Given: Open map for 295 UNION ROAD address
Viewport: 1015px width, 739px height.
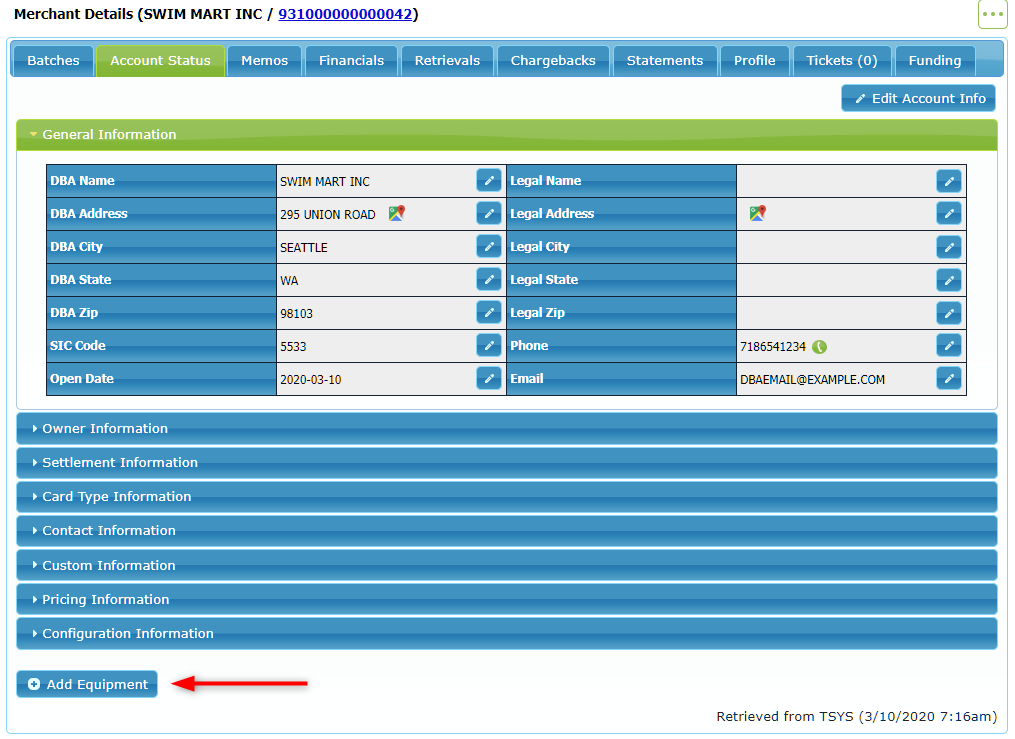Looking at the screenshot, I should click(x=396, y=213).
